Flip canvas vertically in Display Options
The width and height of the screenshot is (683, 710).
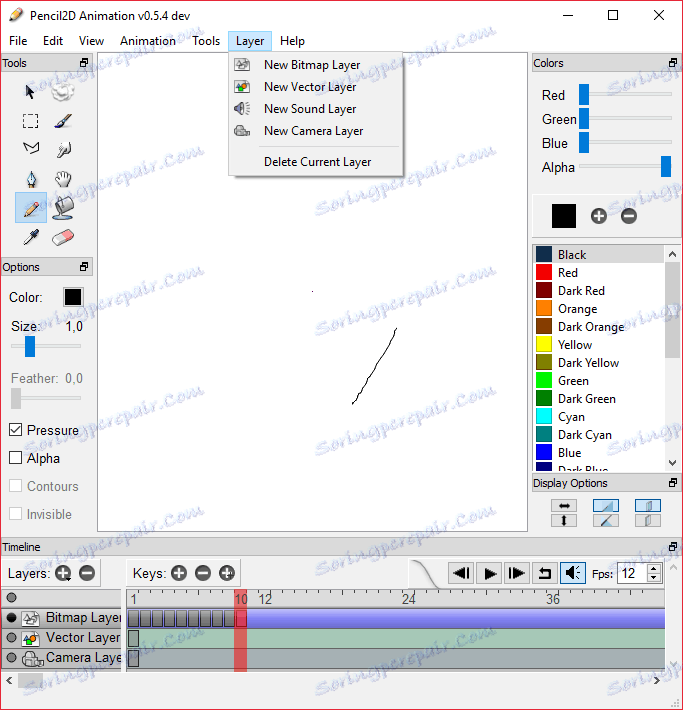[x=564, y=521]
